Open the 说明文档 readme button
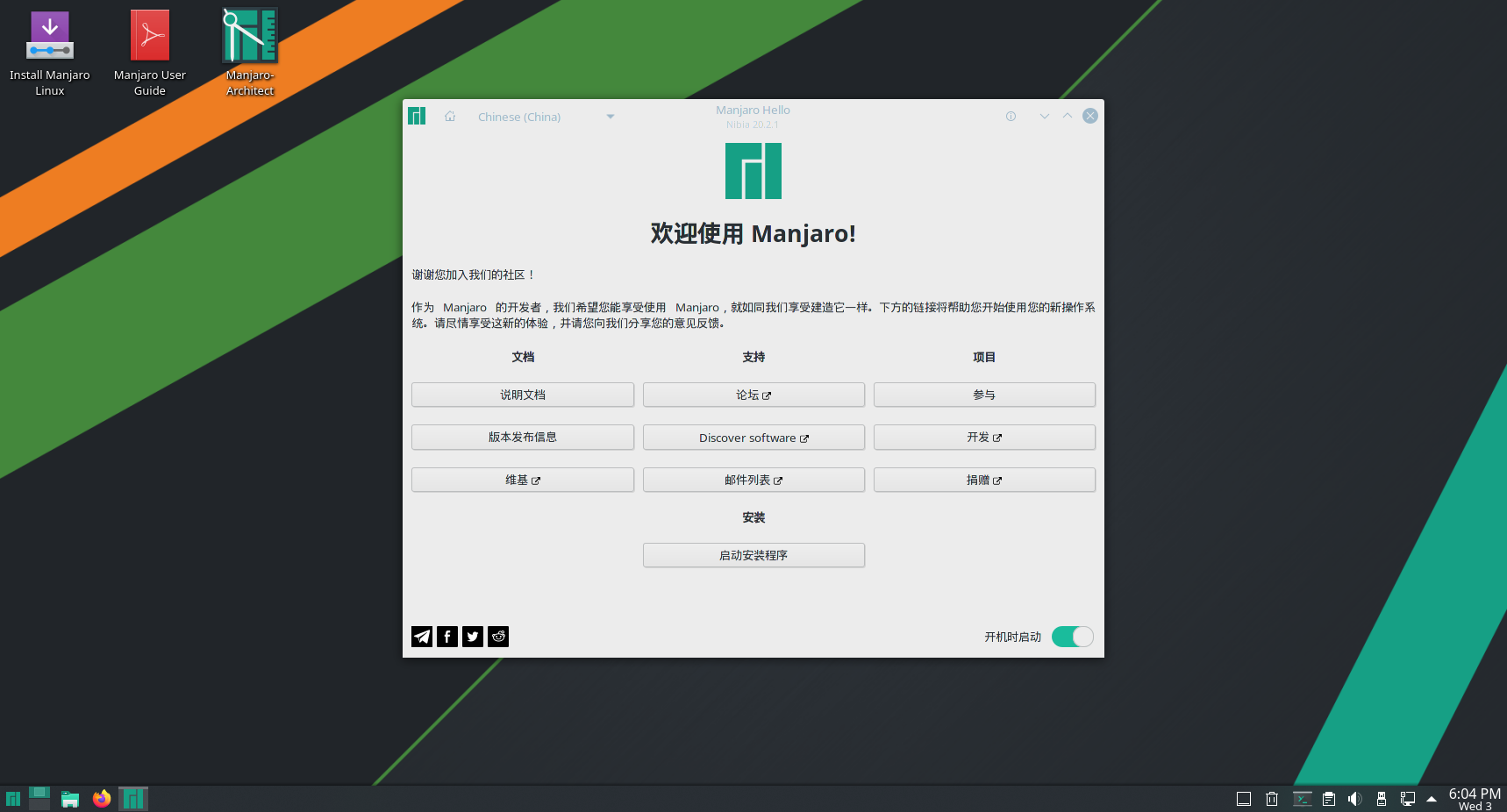The height and width of the screenshot is (812, 1507). (523, 395)
